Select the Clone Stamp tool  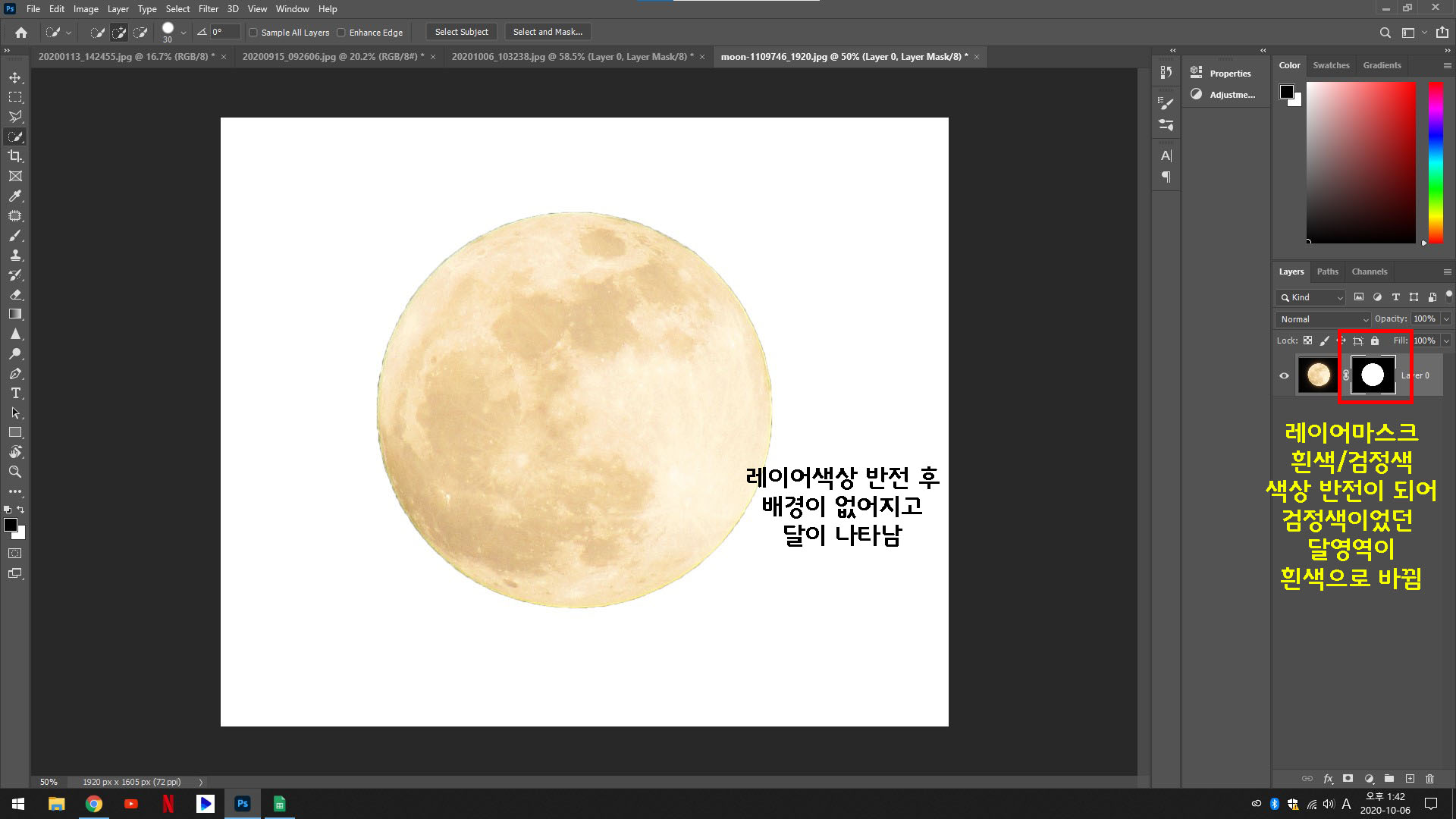tap(15, 255)
